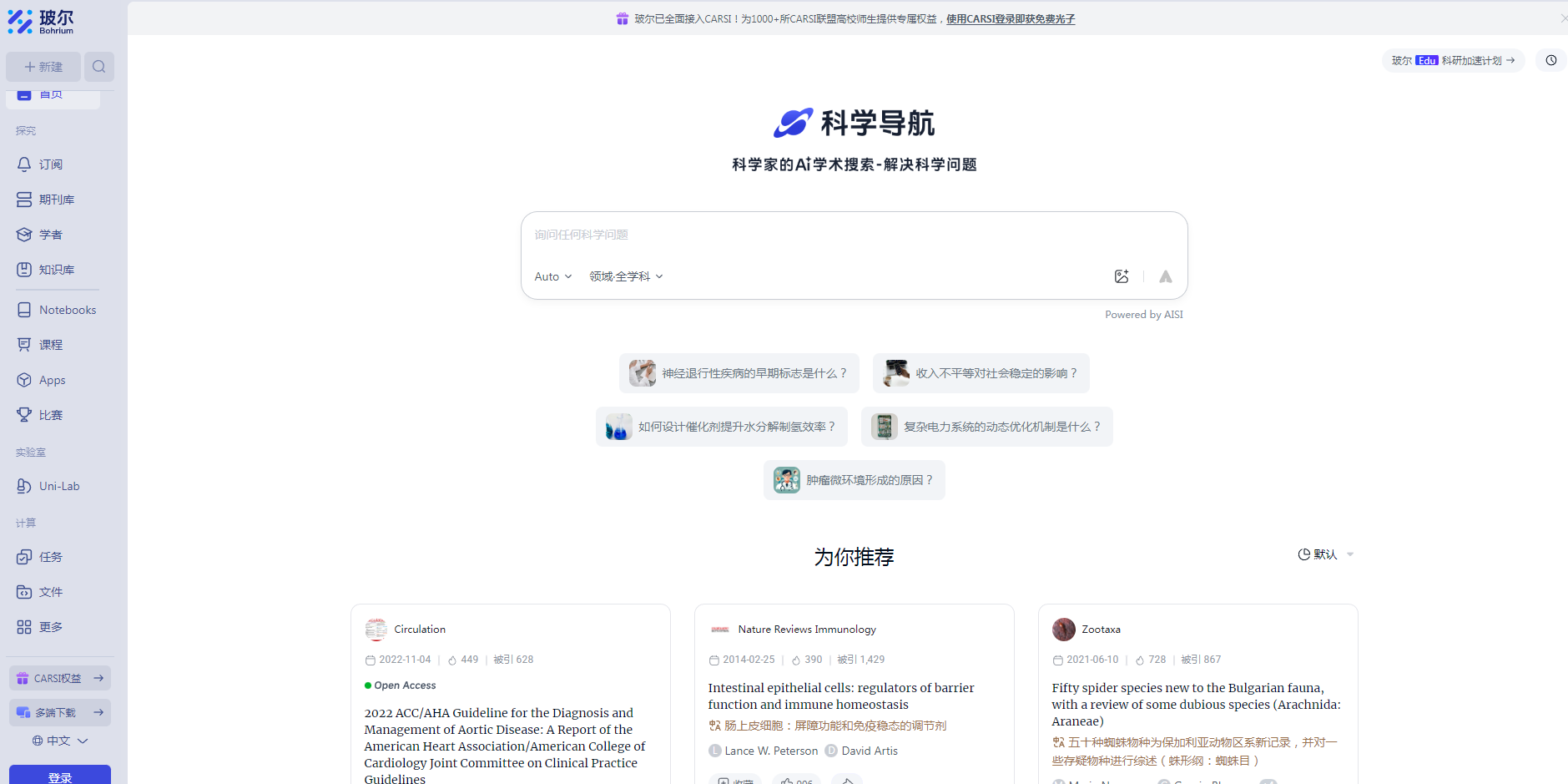Screen dimensions: 1568x784
Task: Expand the Auto search mode dropdown
Action: click(552, 276)
